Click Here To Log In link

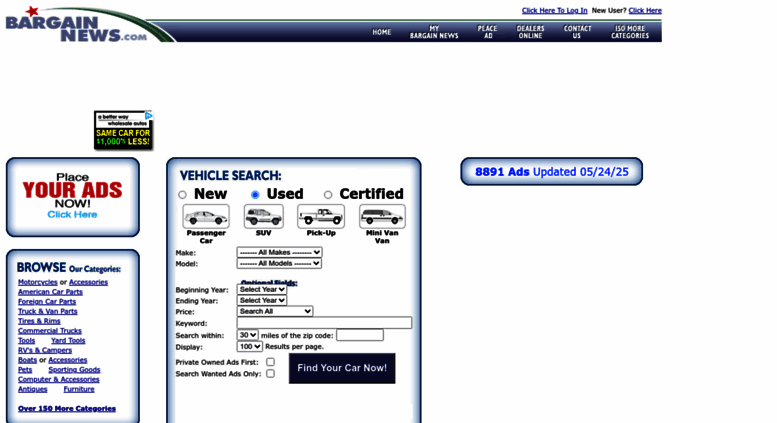coord(555,10)
